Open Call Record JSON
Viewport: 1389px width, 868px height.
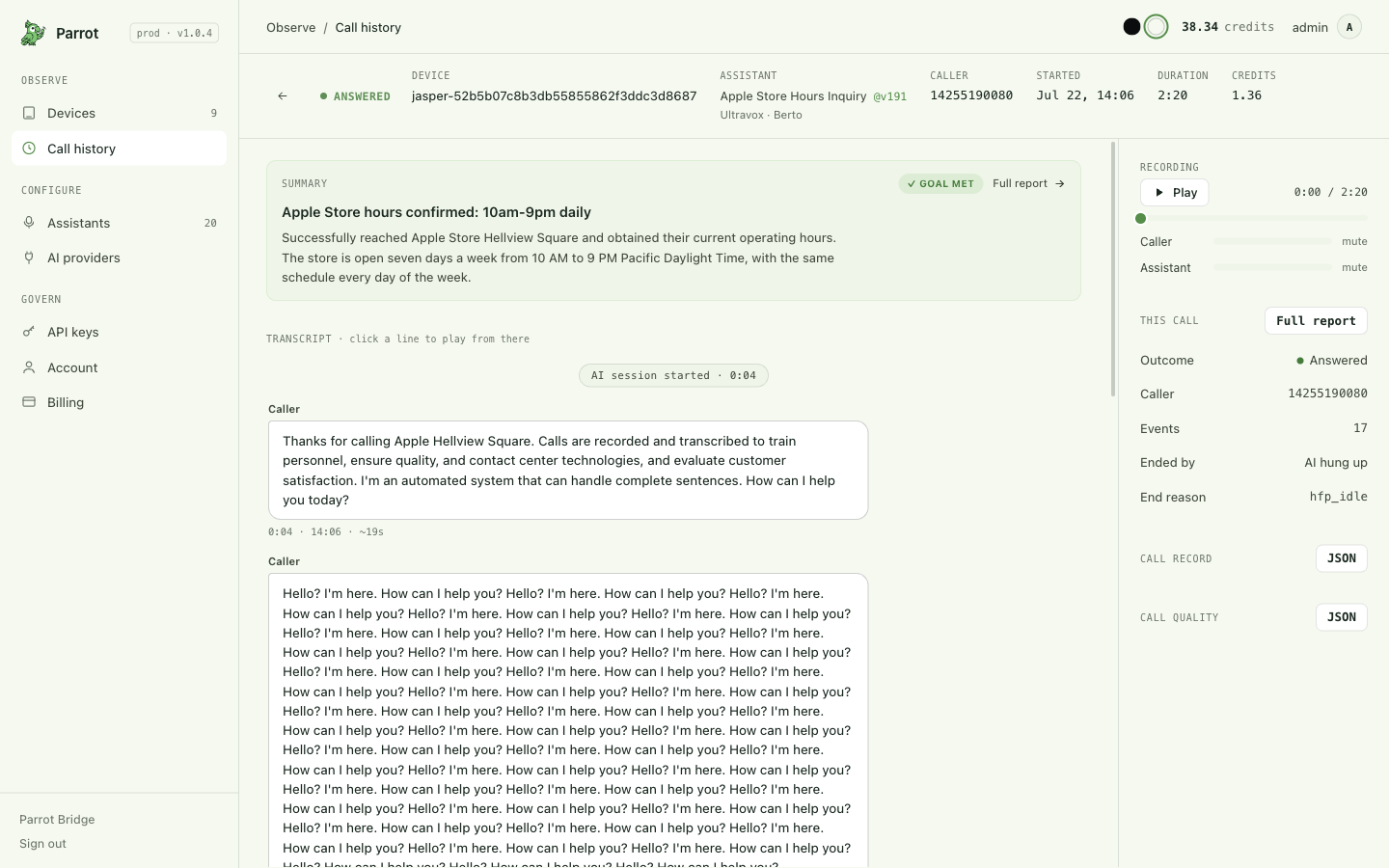1342,558
